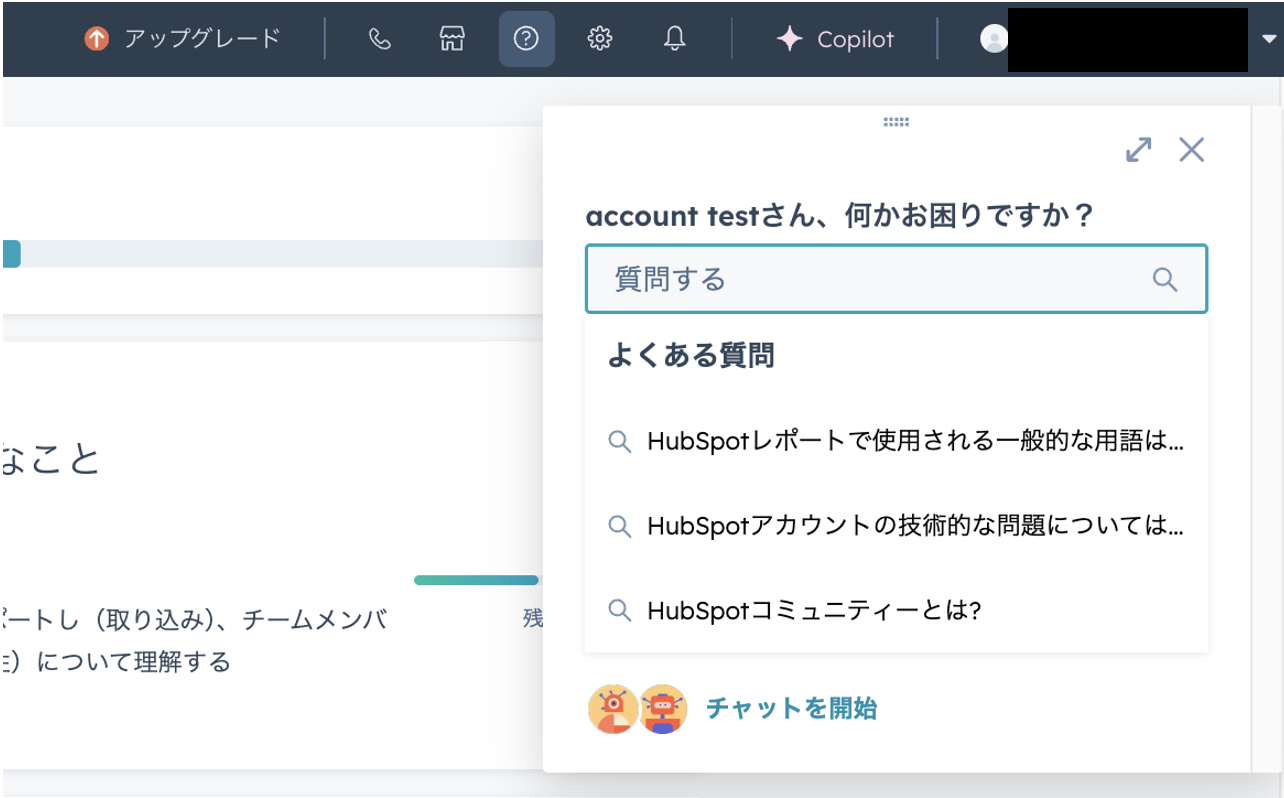Open Copilot from the top bar
The height and width of the screenshot is (798, 1284).
[x=835, y=39]
